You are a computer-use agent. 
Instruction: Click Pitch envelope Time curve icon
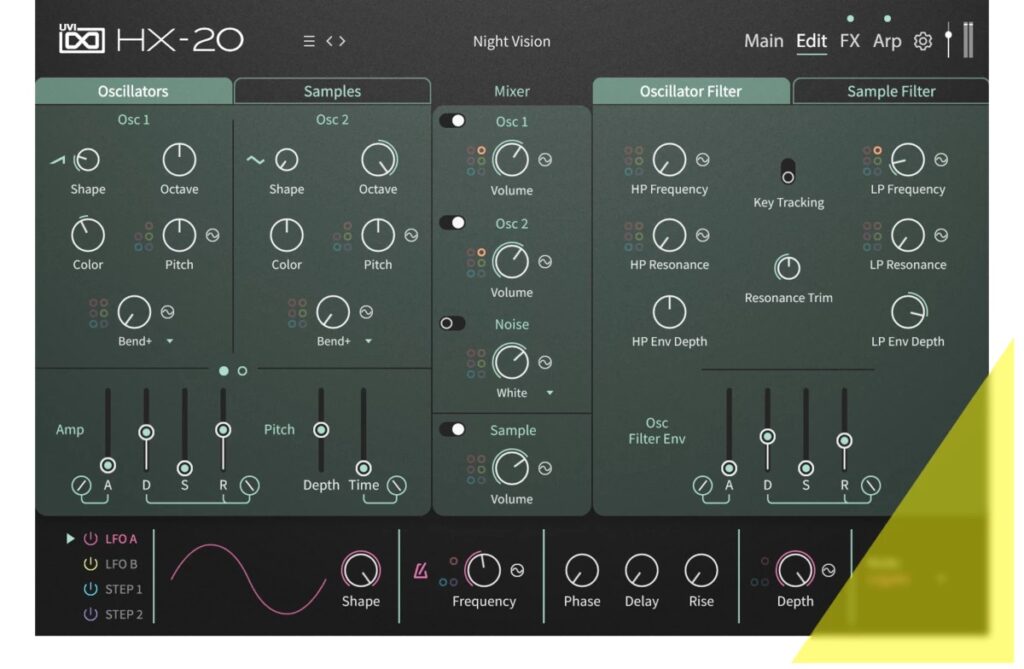pyautogui.click(x=397, y=485)
